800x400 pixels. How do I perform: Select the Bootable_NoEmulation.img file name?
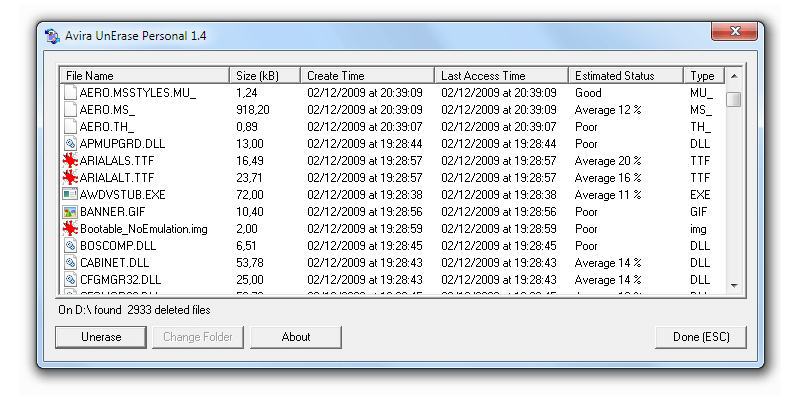144,229
